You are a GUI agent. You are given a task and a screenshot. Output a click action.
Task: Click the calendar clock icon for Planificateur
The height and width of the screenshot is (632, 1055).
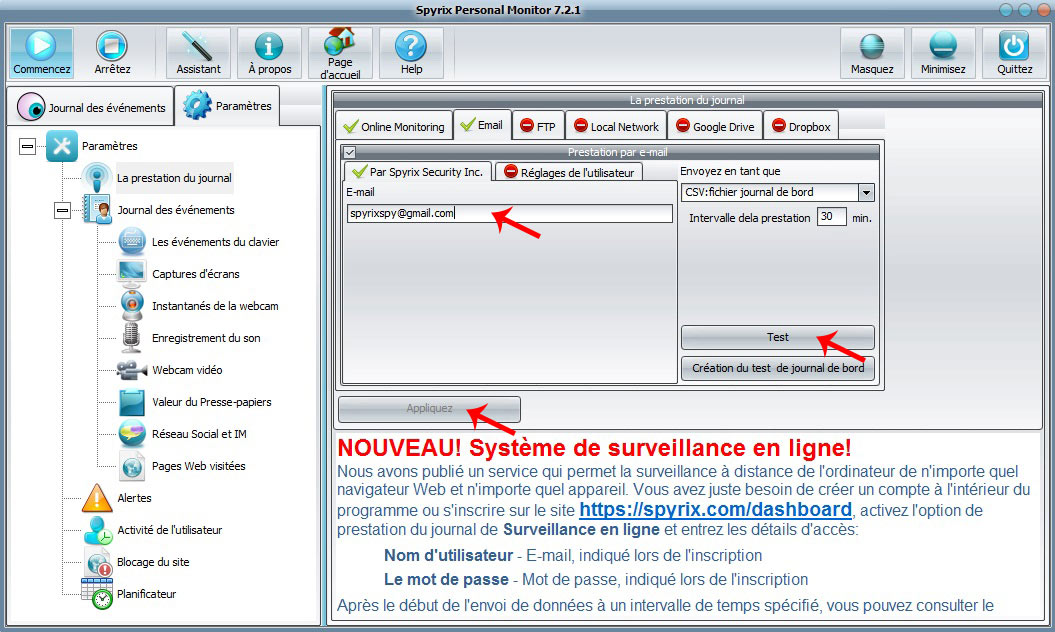point(97,594)
